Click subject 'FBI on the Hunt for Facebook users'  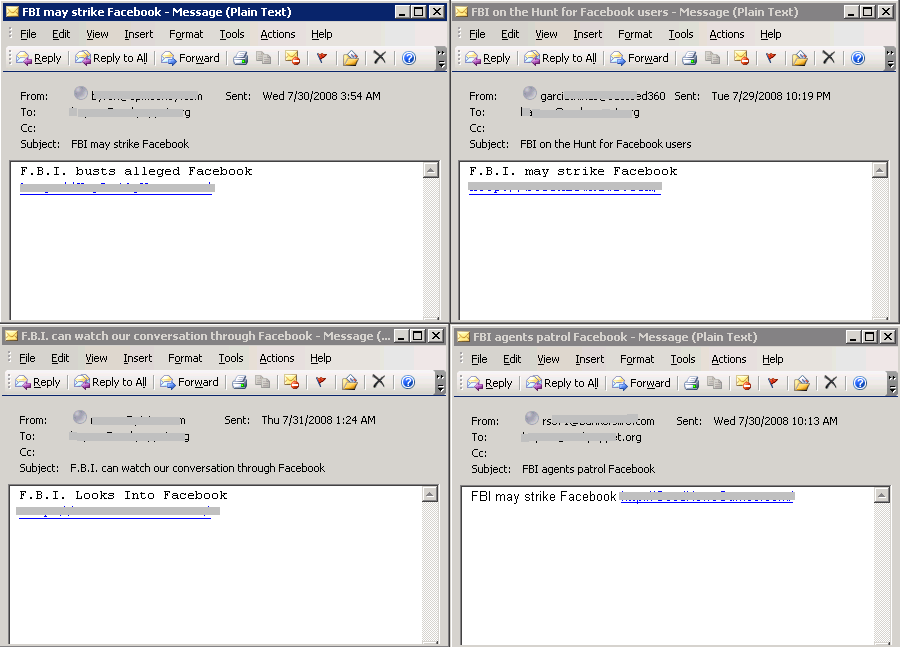(606, 144)
